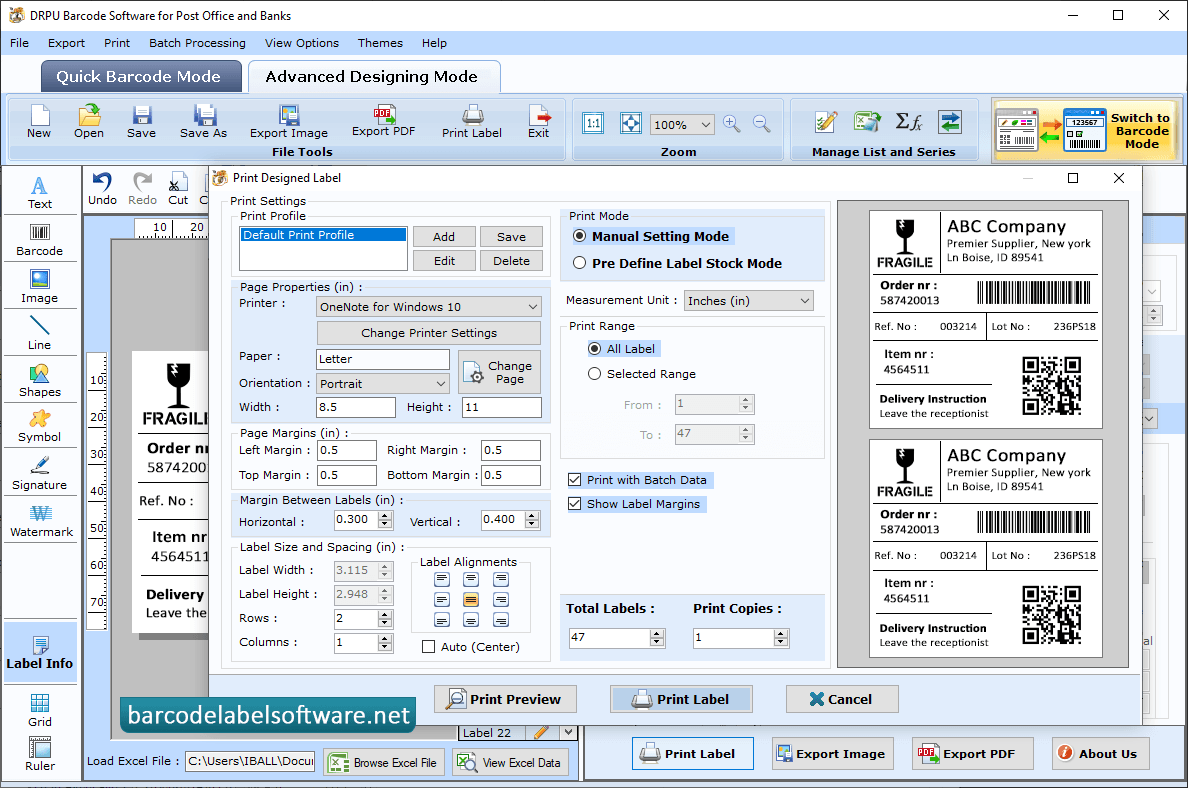Click the Save toolbar icon
The width and height of the screenshot is (1188, 788).
tap(142, 122)
